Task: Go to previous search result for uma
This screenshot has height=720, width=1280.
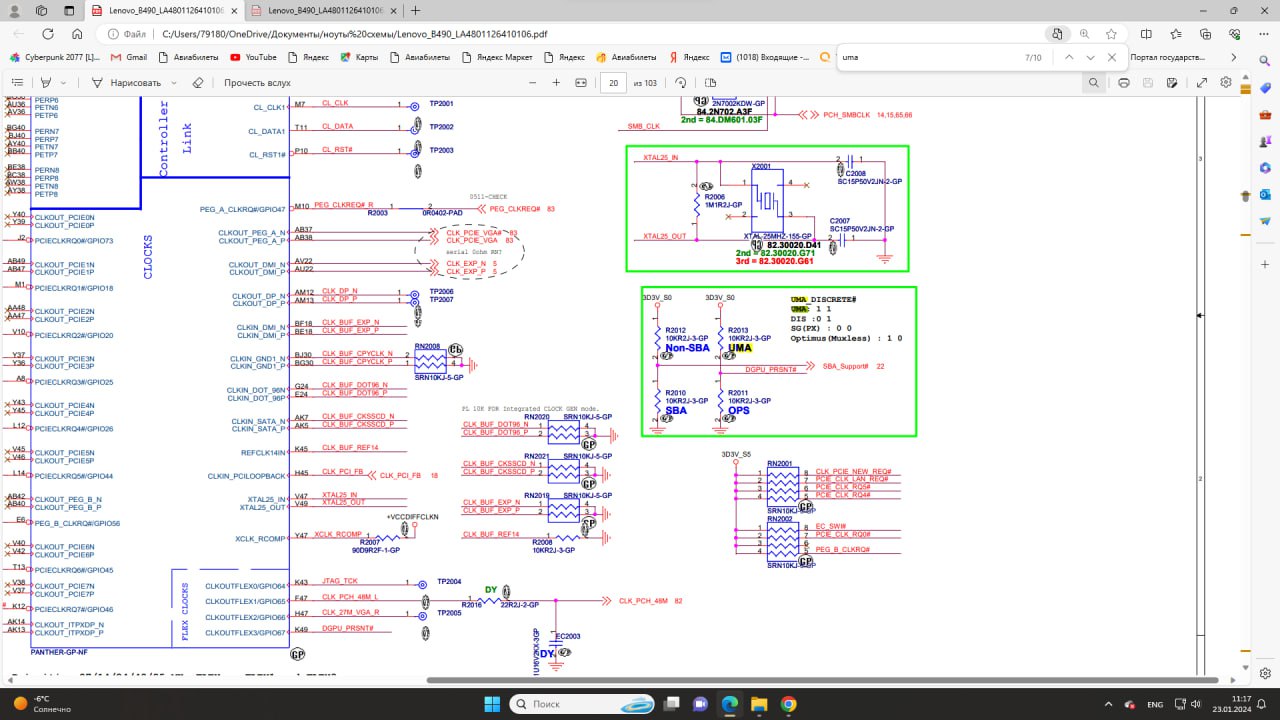Action: (1068, 57)
